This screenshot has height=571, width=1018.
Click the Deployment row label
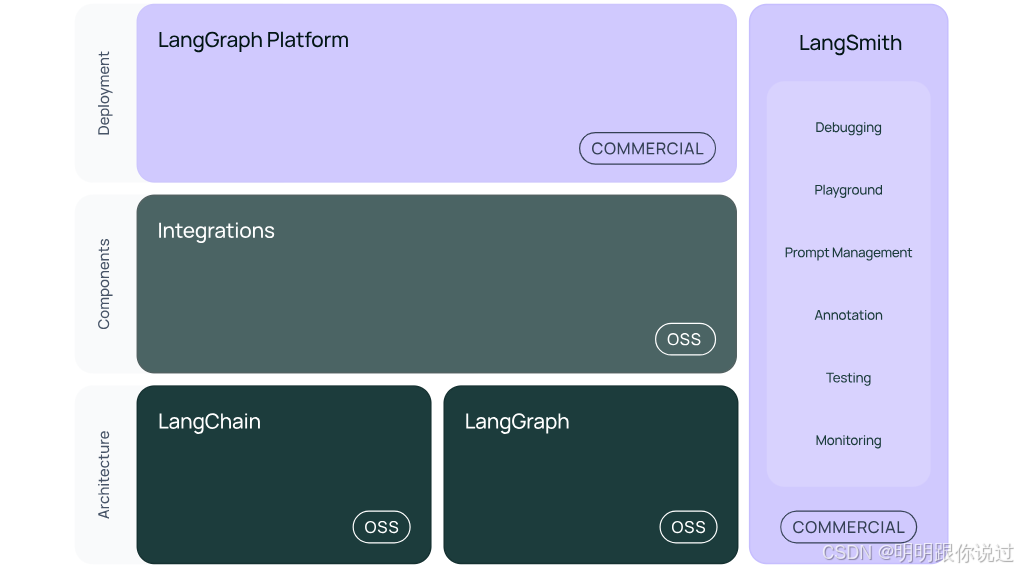pyautogui.click(x=105, y=93)
